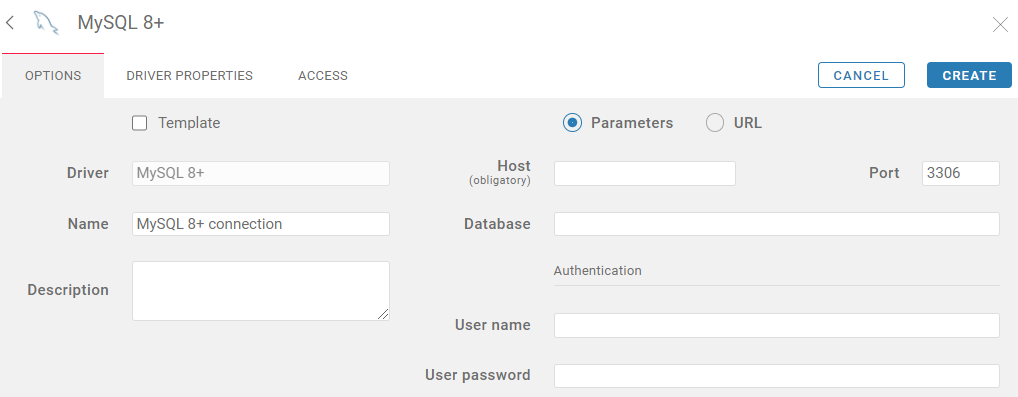Image resolution: width=1018 pixels, height=397 pixels.
Task: Click the User name input field
Action: click(776, 326)
